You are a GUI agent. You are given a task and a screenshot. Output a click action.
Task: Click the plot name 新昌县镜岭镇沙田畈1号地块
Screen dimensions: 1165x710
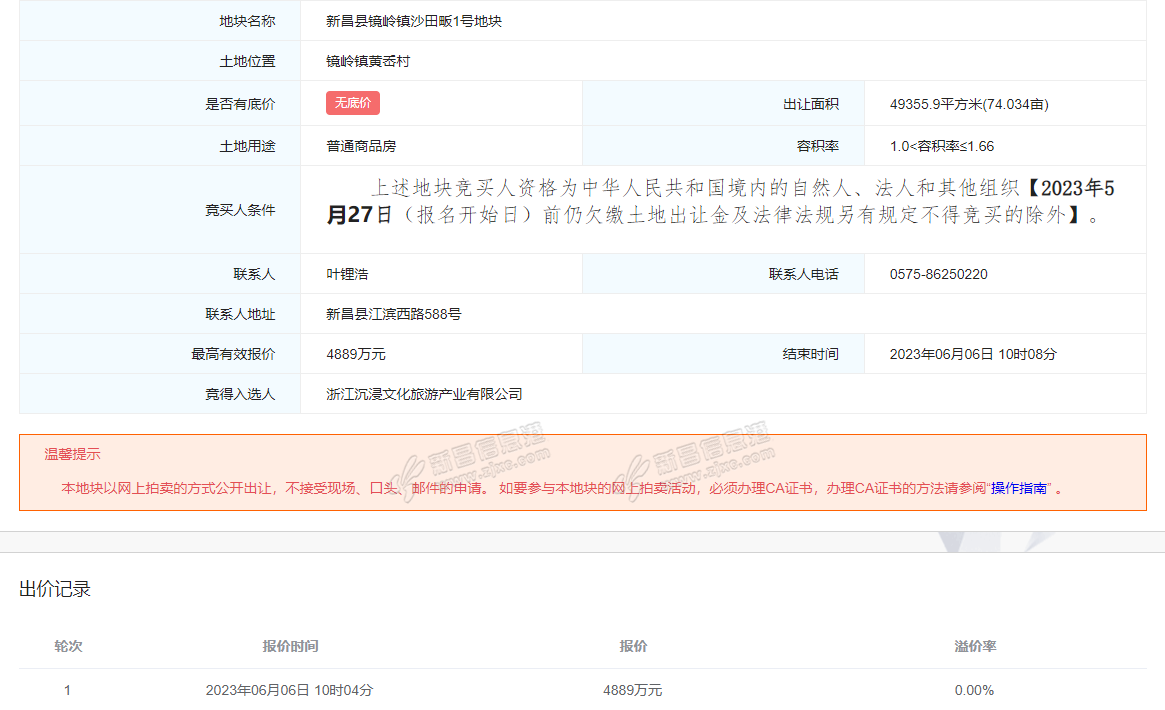click(413, 21)
